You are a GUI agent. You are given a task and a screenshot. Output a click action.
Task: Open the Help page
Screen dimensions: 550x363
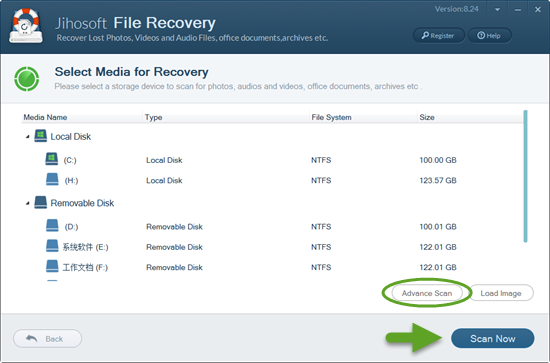(490, 35)
